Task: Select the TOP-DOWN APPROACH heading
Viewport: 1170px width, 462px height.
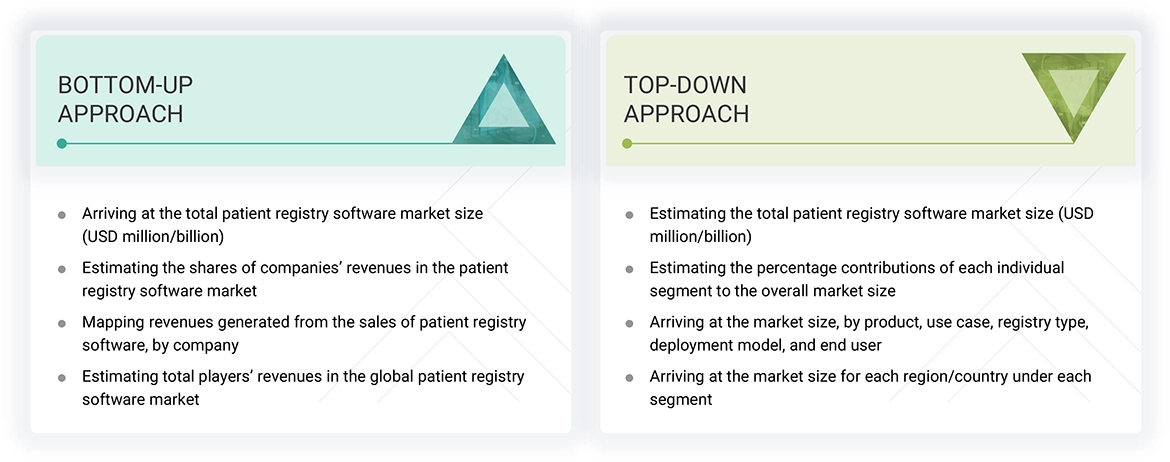Action: [x=686, y=99]
